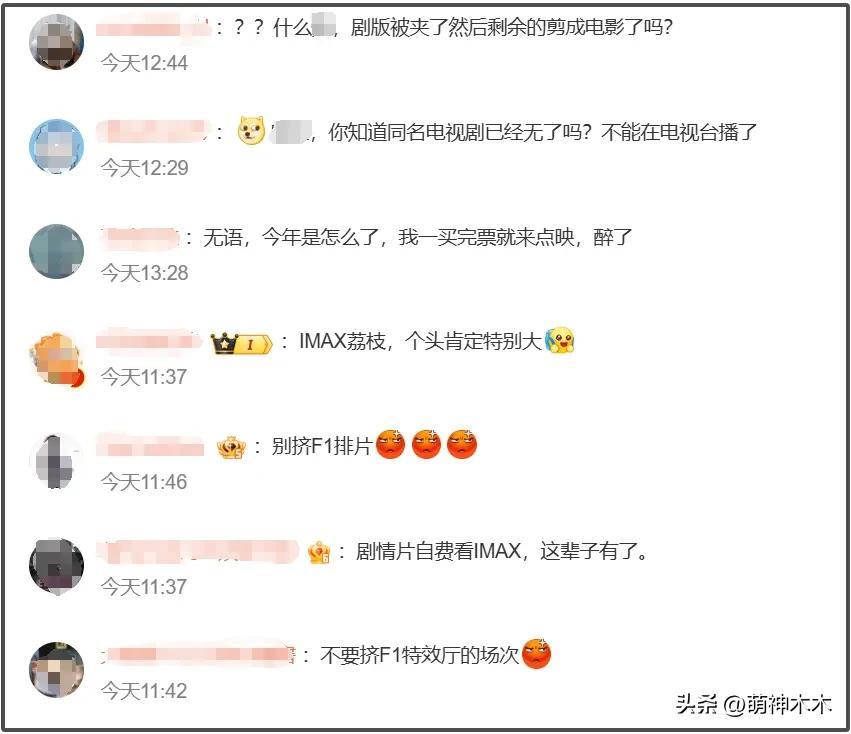Open avatar of the 今天13:28 commenter
This screenshot has width=851, height=734.
(56, 251)
